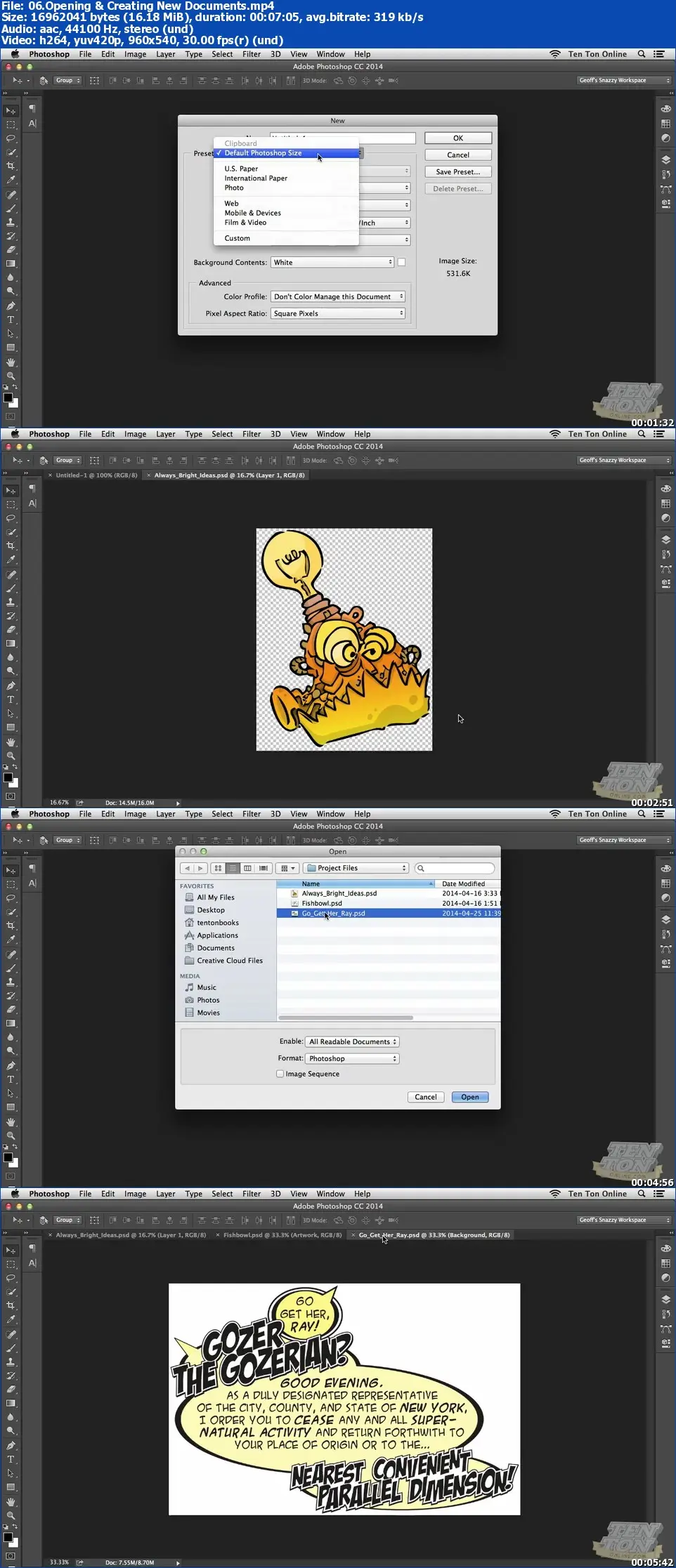This screenshot has width=676, height=1568.
Task: Select Lasso tool in New dialog frame
Action: click(11, 138)
